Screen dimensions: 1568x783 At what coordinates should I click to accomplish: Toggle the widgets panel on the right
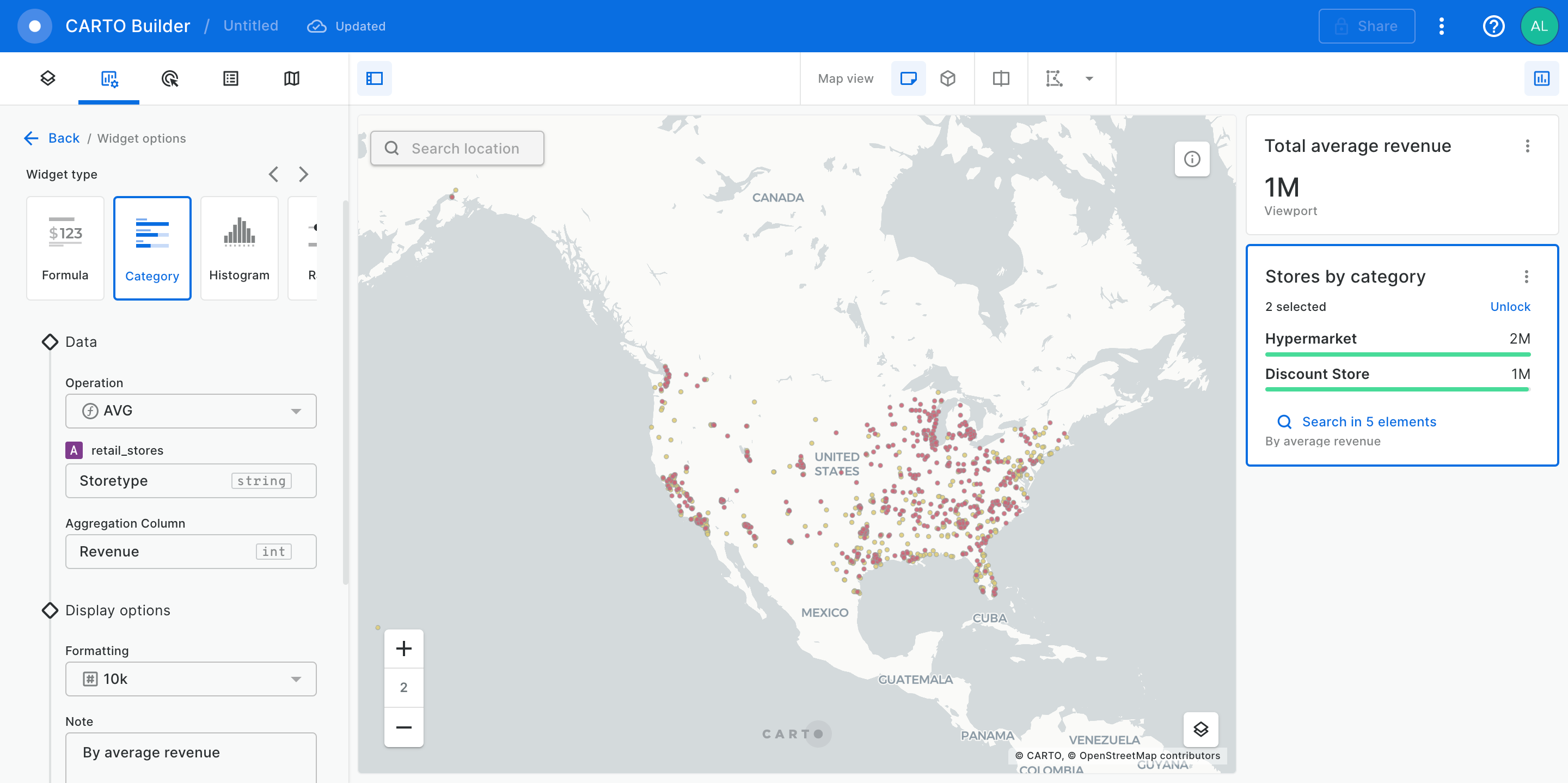pyautogui.click(x=1541, y=78)
